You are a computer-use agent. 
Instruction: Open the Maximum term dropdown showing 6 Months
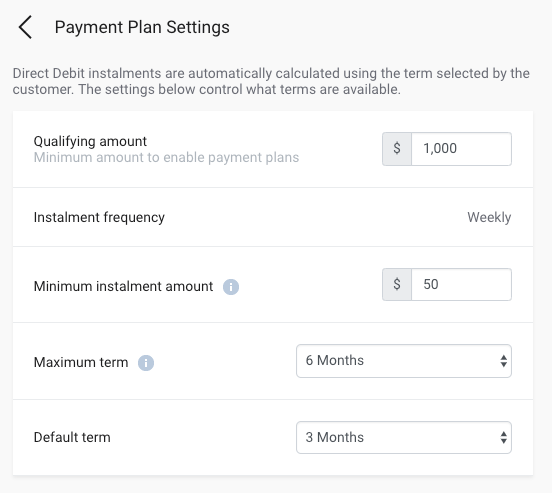click(404, 361)
